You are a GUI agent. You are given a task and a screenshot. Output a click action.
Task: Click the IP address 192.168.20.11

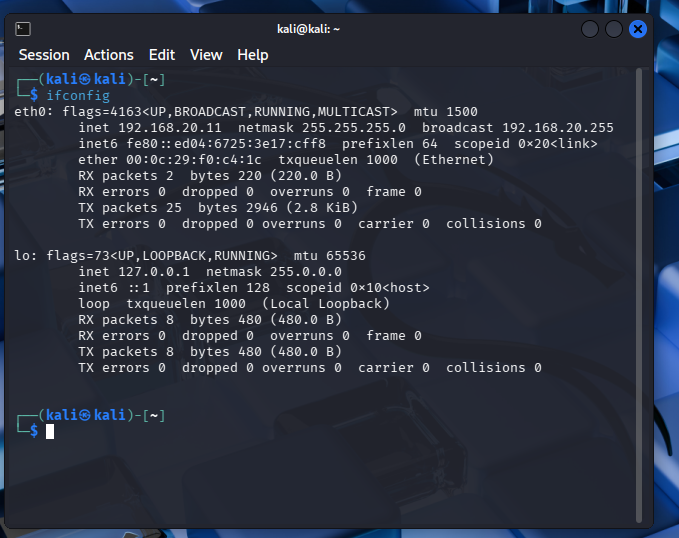click(x=170, y=128)
